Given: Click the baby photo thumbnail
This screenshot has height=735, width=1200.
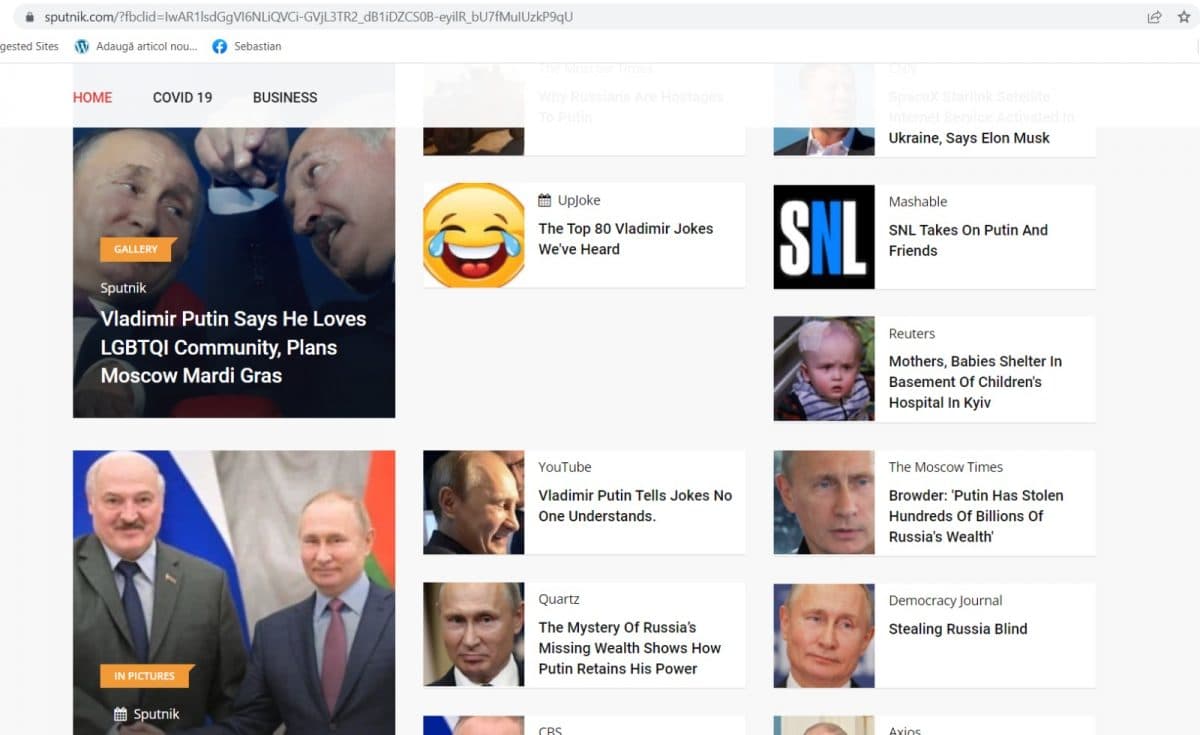Looking at the screenshot, I should [824, 368].
